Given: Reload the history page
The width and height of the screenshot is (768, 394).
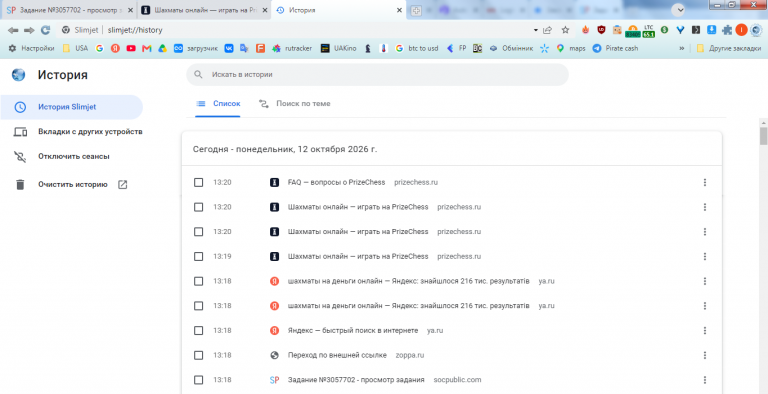Looking at the screenshot, I should click(45, 30).
